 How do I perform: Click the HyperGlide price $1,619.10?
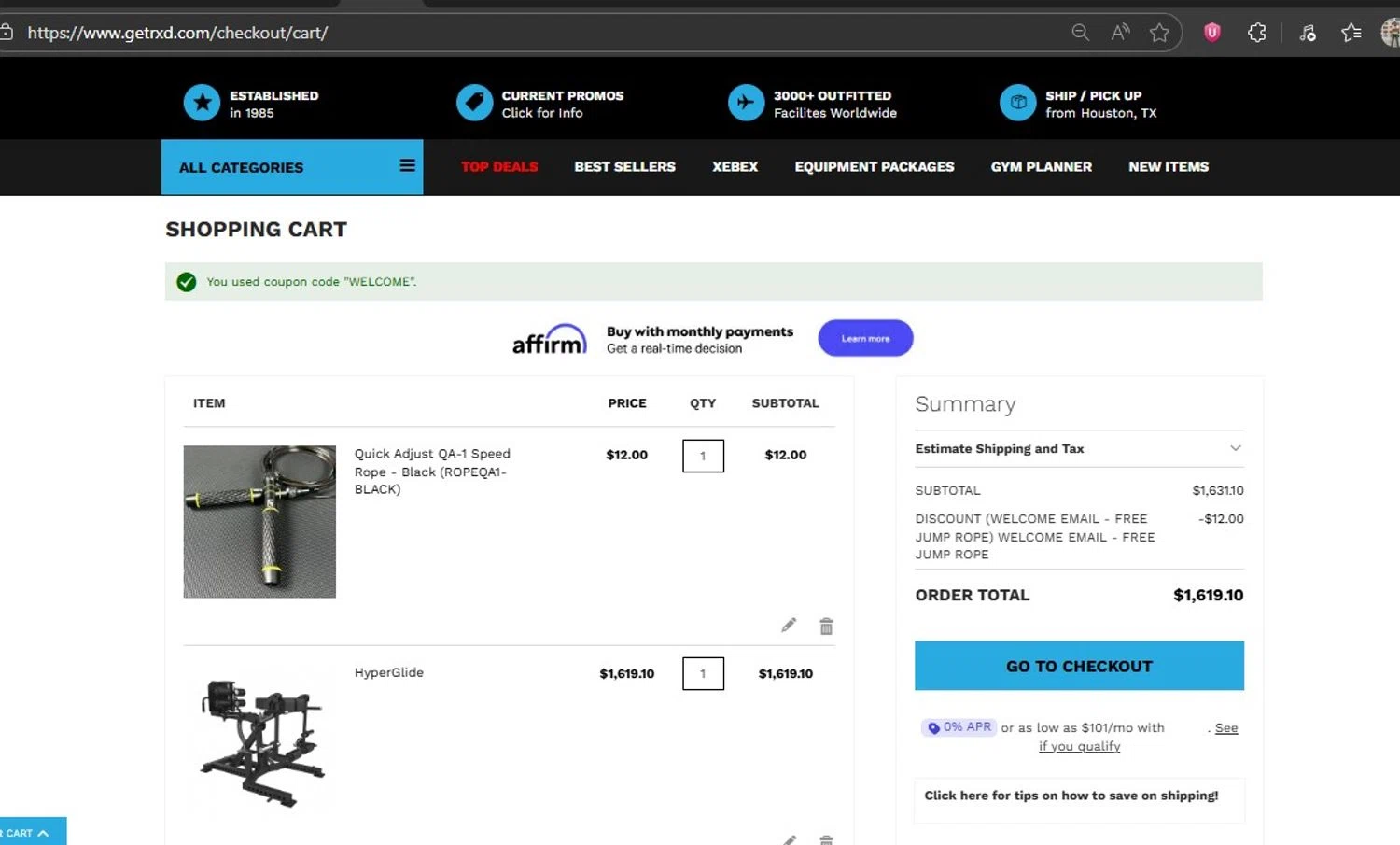[627, 673]
